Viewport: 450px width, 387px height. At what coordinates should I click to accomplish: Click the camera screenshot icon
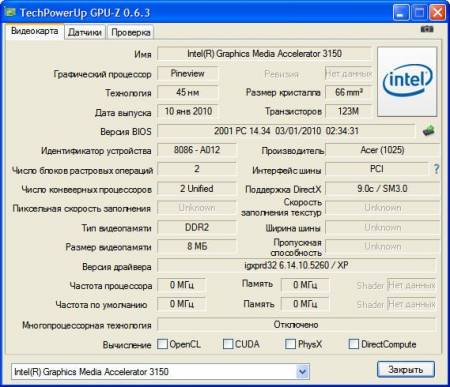[x=427, y=29]
